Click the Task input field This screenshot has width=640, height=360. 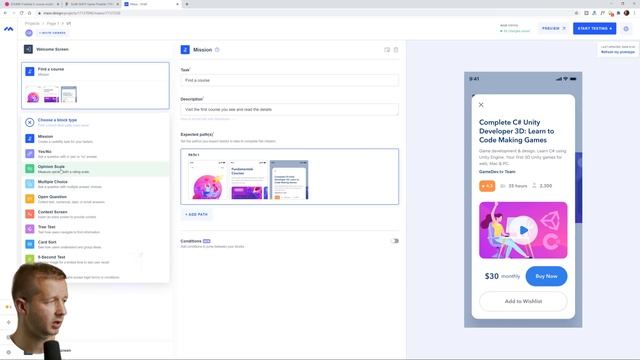pyautogui.click(x=289, y=80)
